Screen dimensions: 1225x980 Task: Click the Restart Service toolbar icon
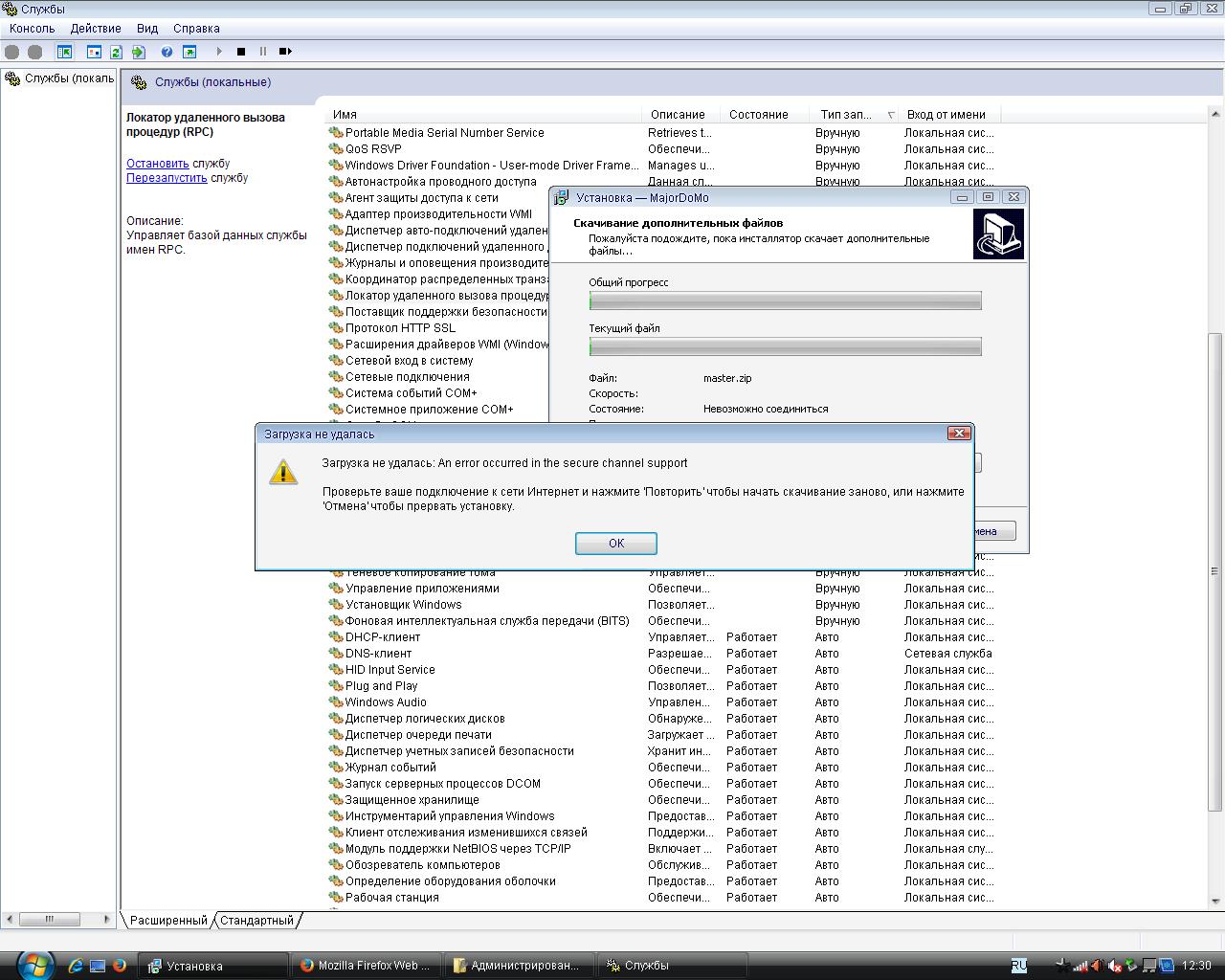tap(285, 52)
